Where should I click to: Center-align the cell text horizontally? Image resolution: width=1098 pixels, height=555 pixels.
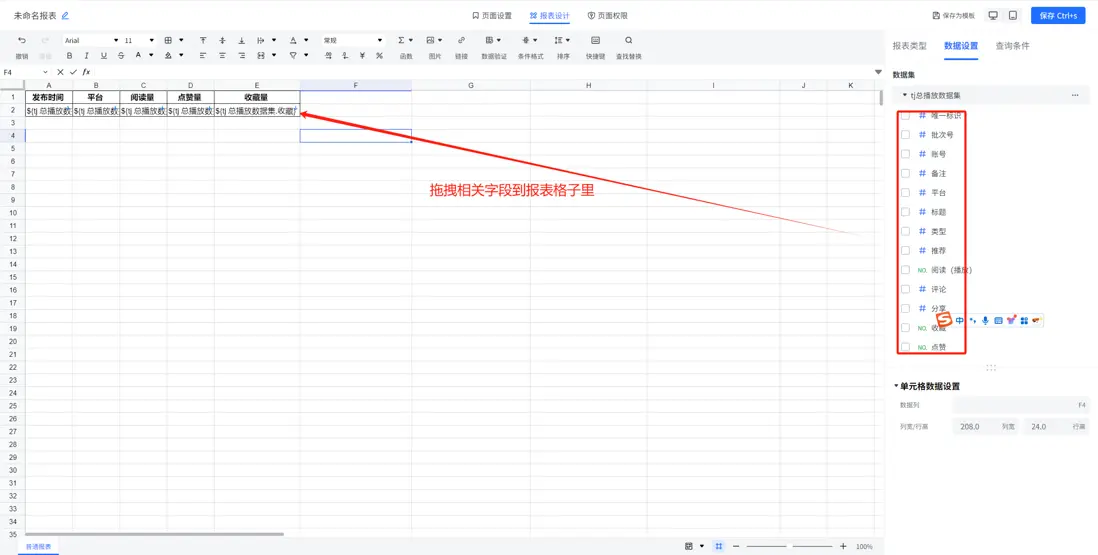click(222, 56)
